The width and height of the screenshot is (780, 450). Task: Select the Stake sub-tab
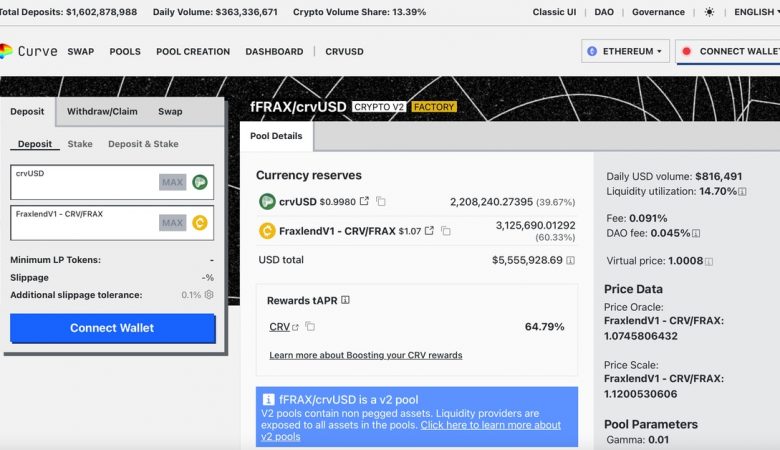(x=80, y=144)
